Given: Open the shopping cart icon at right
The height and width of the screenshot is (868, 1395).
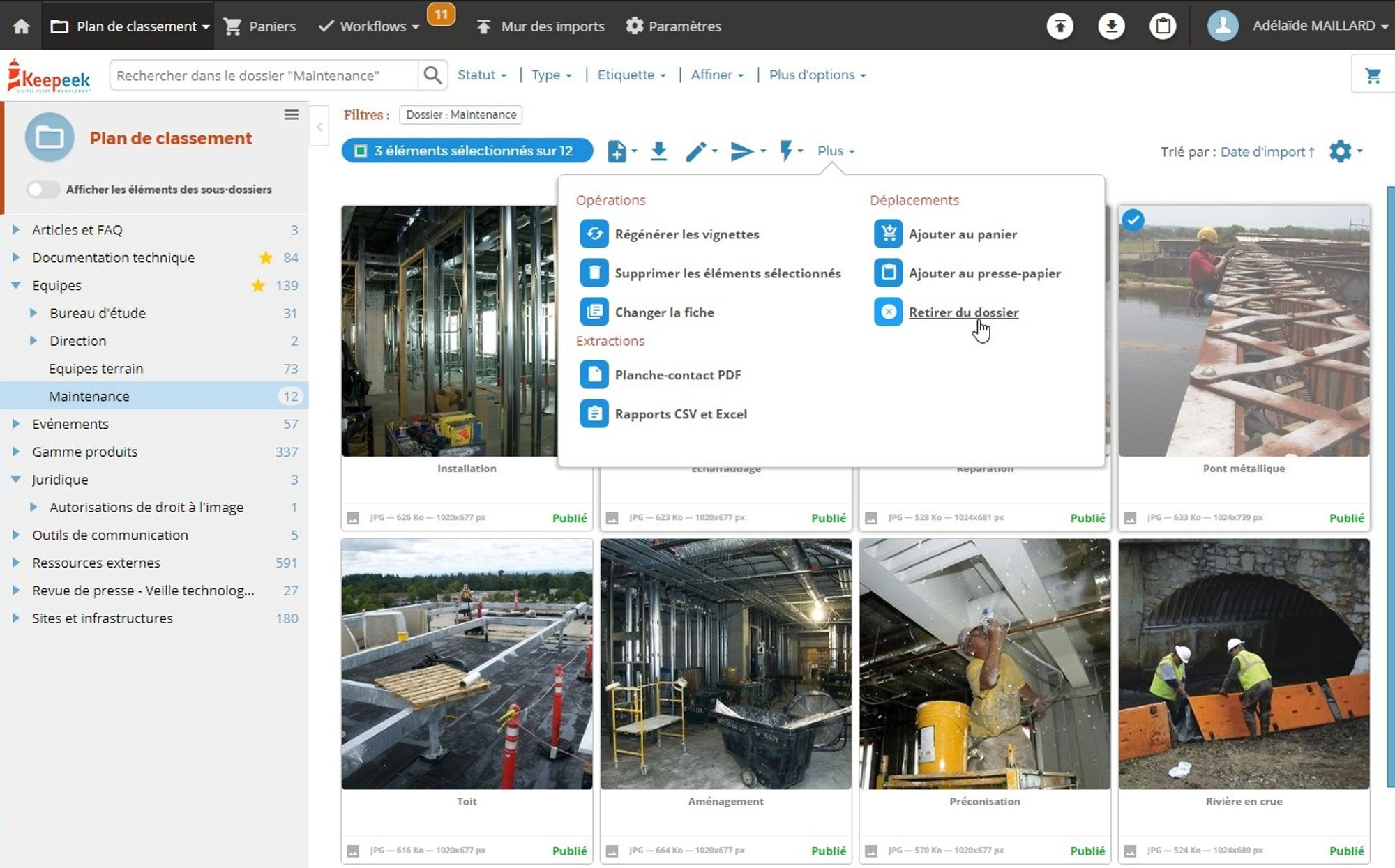Looking at the screenshot, I should 1373,75.
